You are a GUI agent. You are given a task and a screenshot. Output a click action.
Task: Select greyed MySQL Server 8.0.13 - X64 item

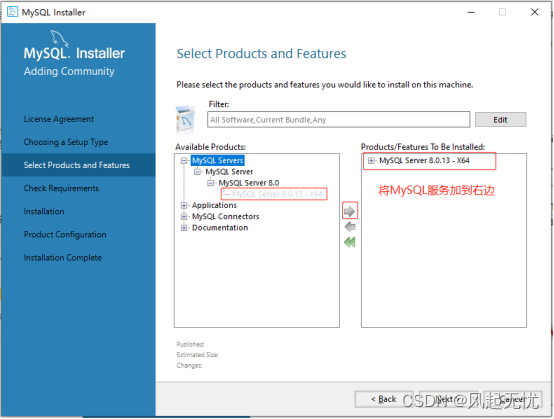click(277, 194)
